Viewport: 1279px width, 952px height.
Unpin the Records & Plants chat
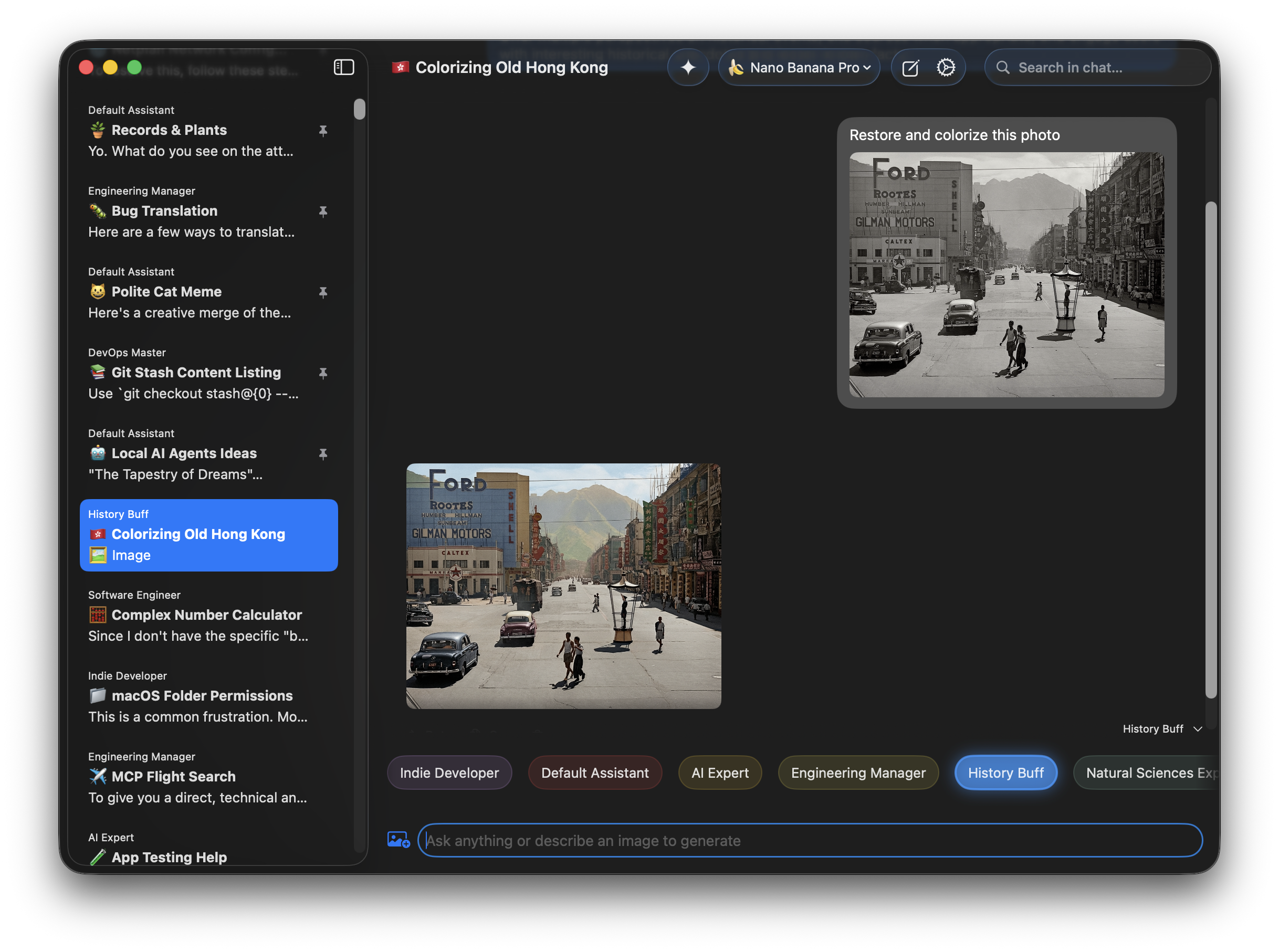(323, 131)
